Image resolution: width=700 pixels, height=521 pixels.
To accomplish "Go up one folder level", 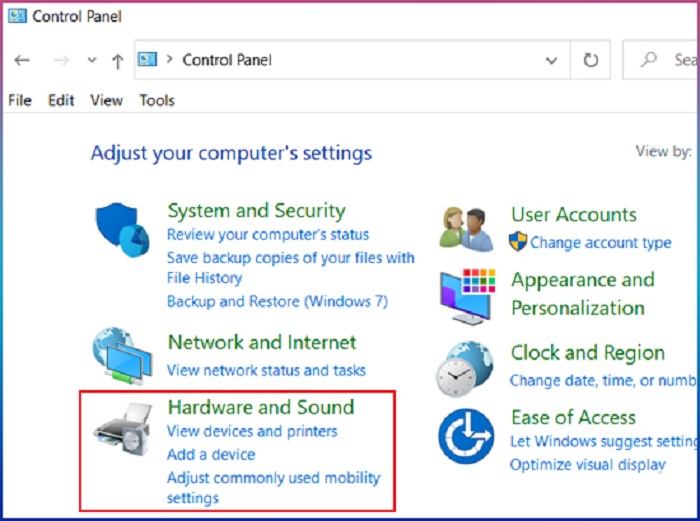I will 117,61.
